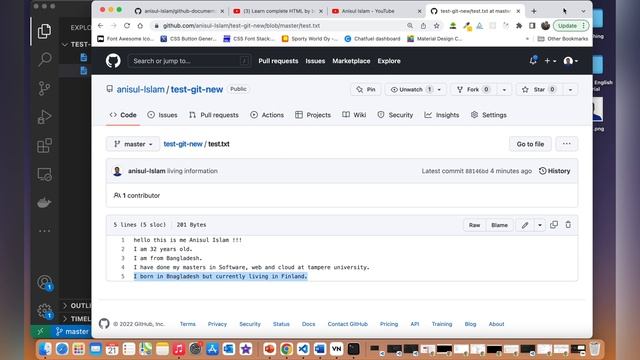Open GitHub profile avatar menu

(570, 61)
